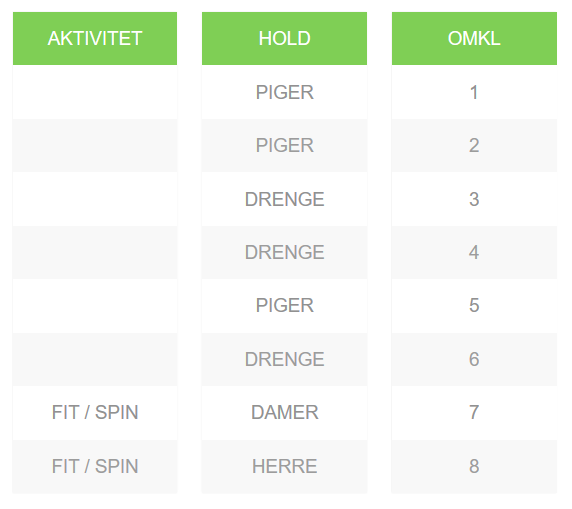The height and width of the screenshot is (509, 572).
Task: Select OMKL number 8 cell
Action: pos(474,466)
